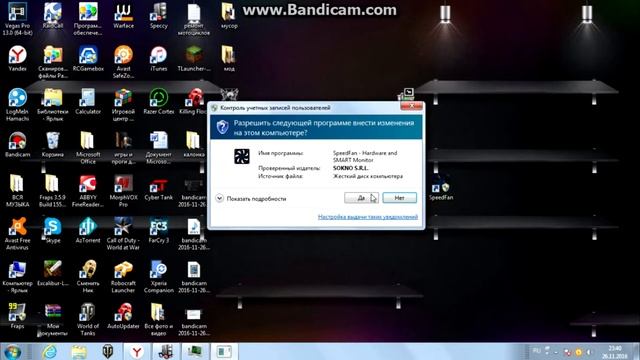Screen dimensions: 640x360
Task: Open the Настройка выдачи таких уведомлений link
Action: [x=368, y=217]
